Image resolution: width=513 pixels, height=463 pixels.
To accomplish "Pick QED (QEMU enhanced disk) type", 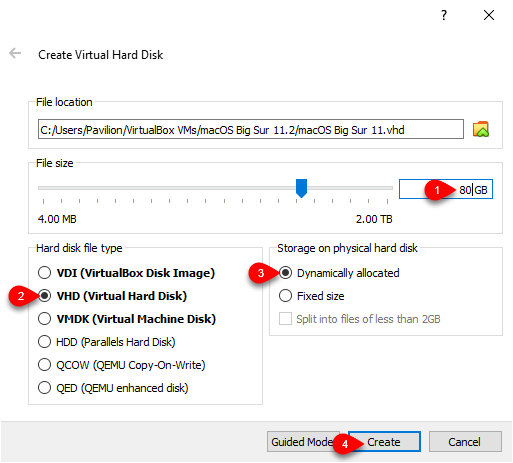I will click(x=113, y=388).
